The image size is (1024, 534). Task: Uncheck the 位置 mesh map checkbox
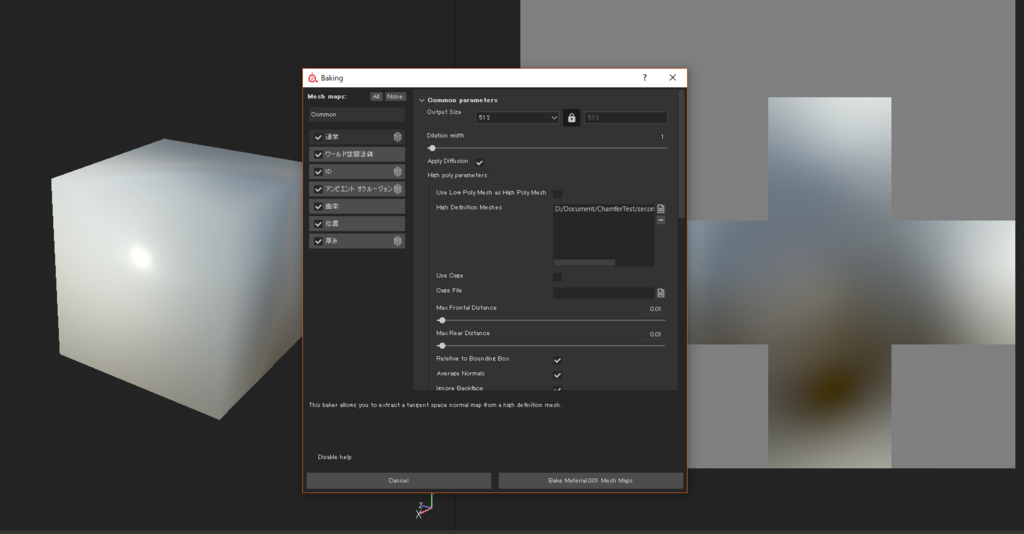(318, 224)
